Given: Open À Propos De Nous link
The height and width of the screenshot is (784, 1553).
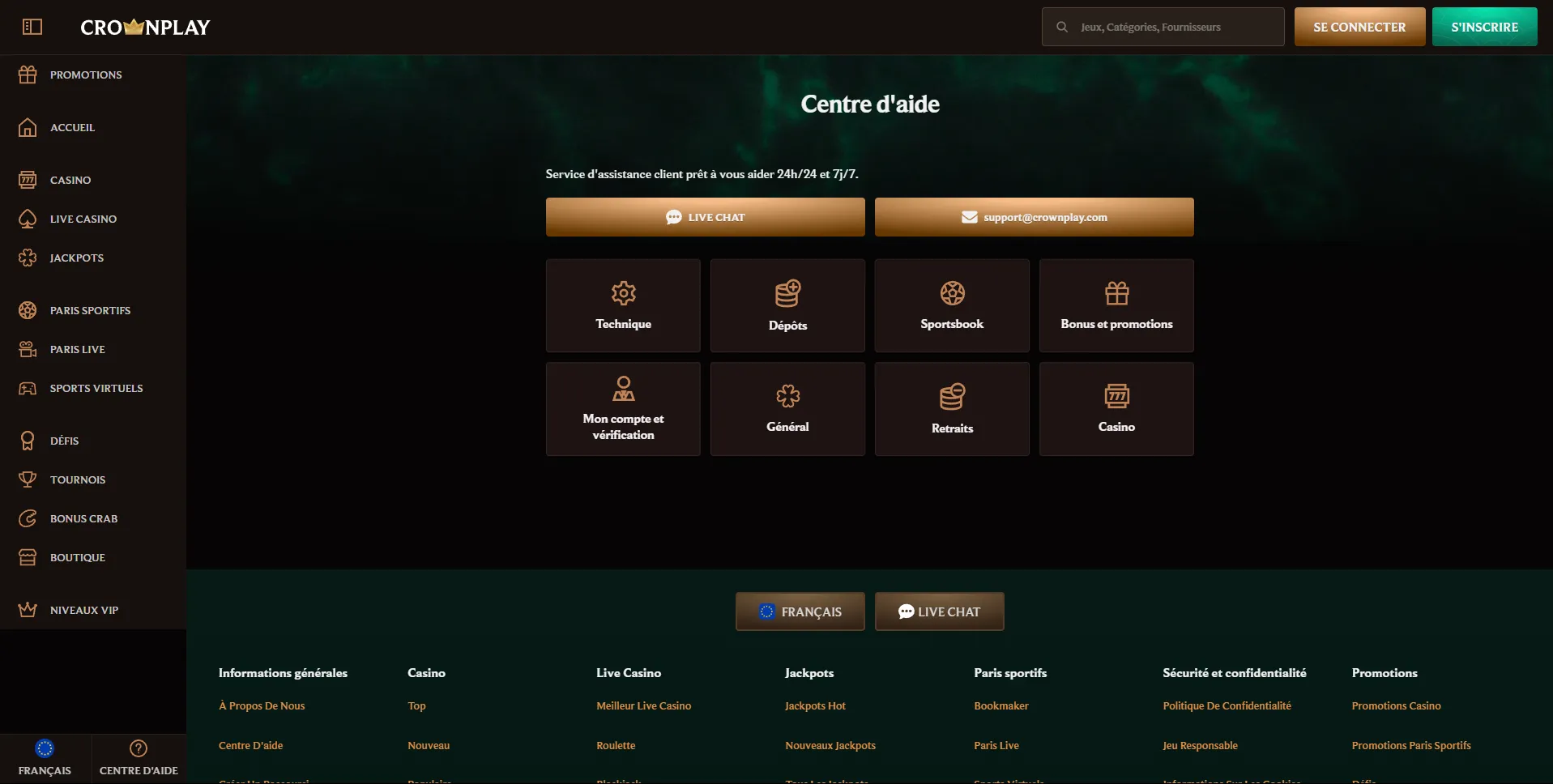Looking at the screenshot, I should (262, 705).
